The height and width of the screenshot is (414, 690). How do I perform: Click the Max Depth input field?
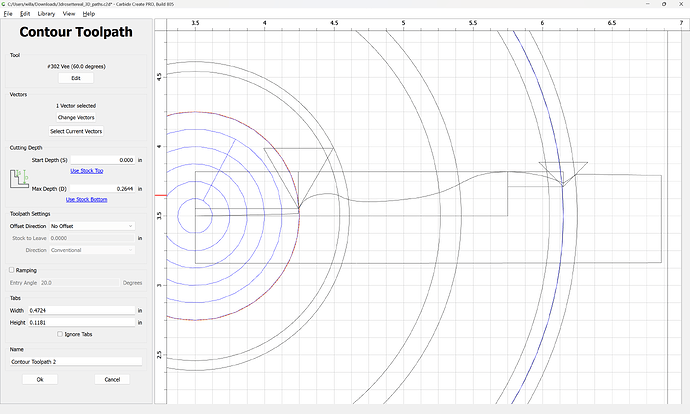103,188
